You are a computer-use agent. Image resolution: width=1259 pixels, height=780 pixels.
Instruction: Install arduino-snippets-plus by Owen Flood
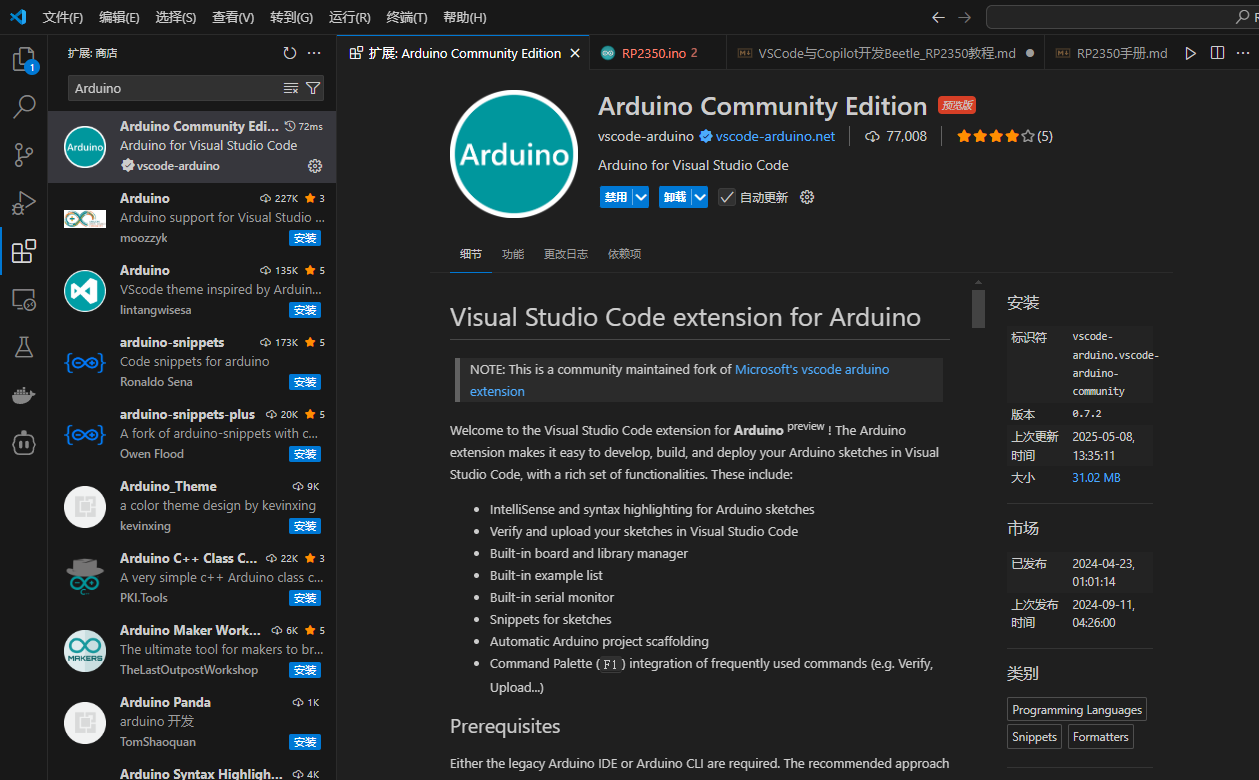click(305, 454)
